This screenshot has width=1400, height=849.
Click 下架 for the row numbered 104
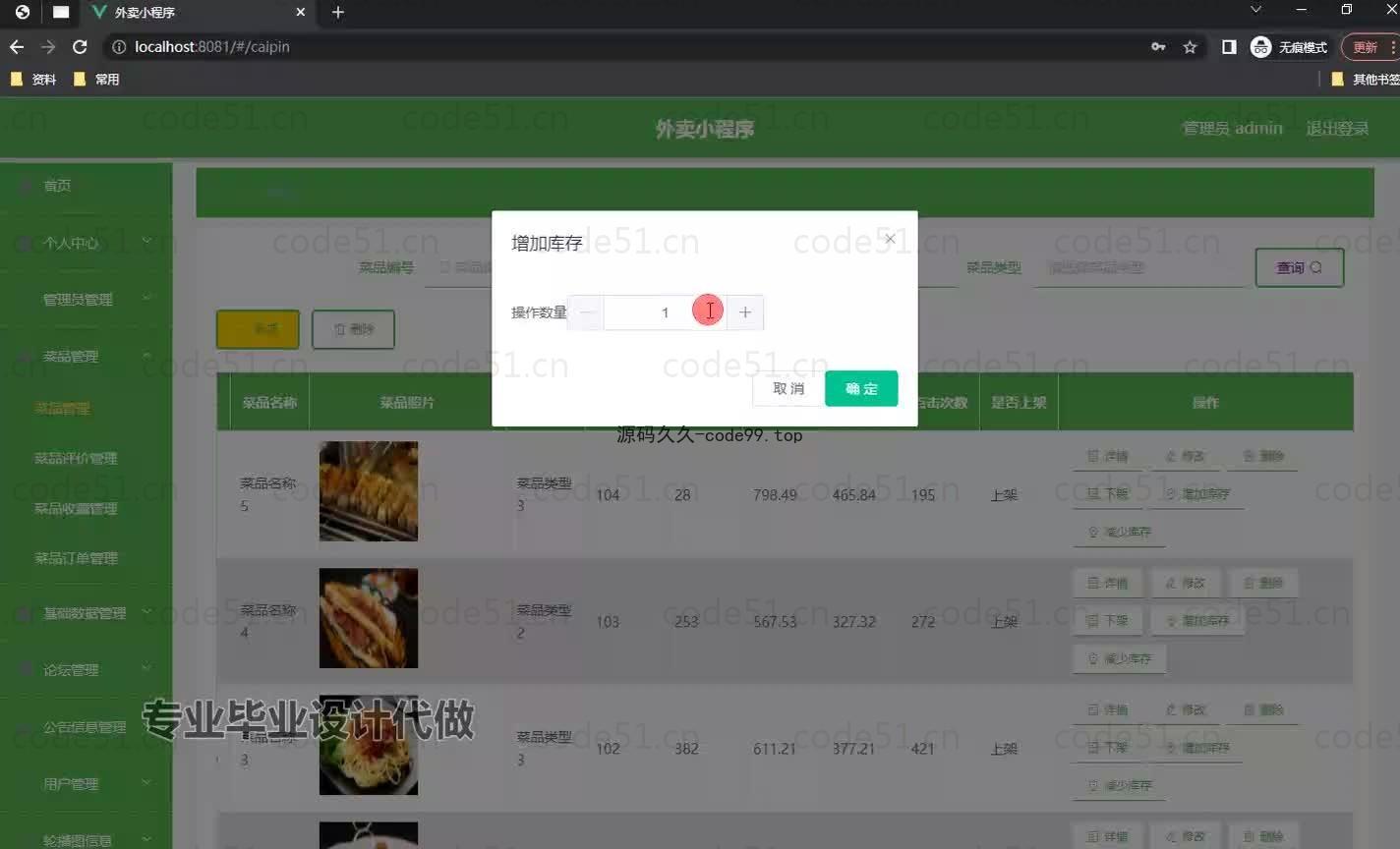point(1107,493)
